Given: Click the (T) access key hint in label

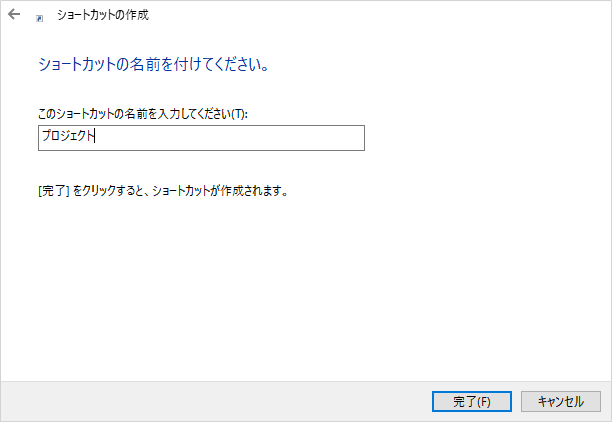Looking at the screenshot, I should 239,114.
